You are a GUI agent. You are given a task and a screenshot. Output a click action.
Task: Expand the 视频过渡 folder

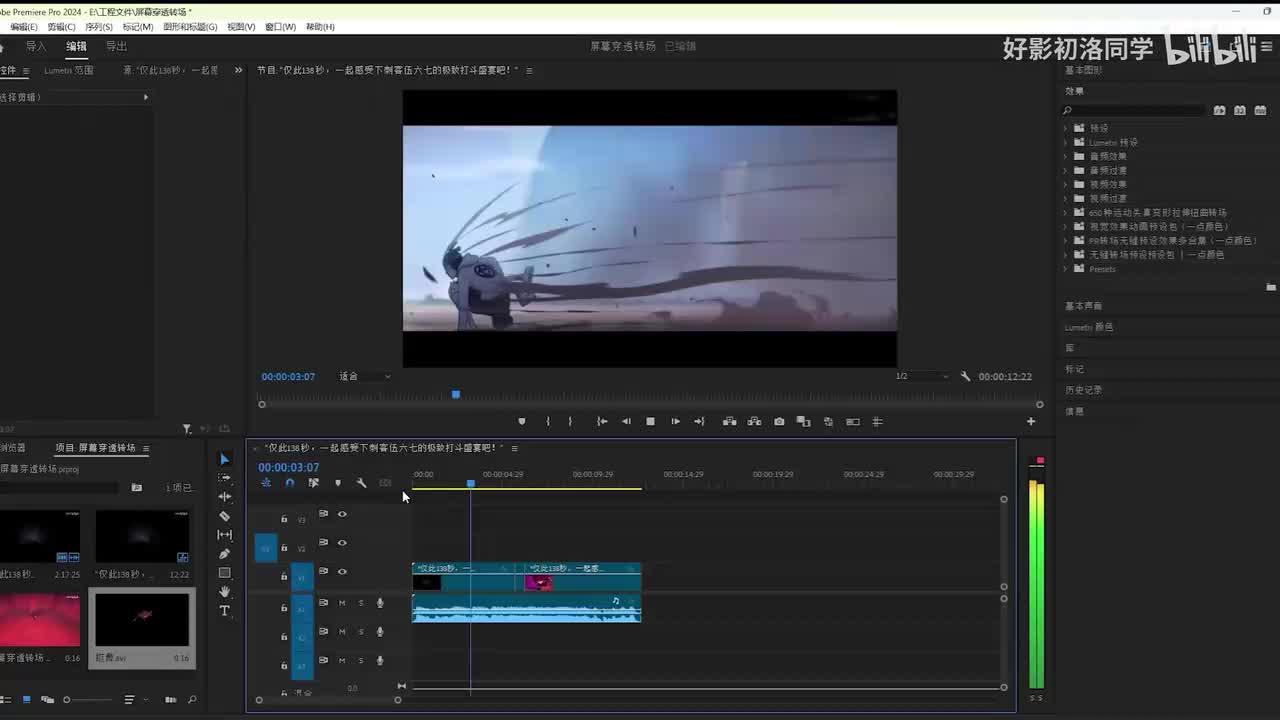(x=1066, y=198)
